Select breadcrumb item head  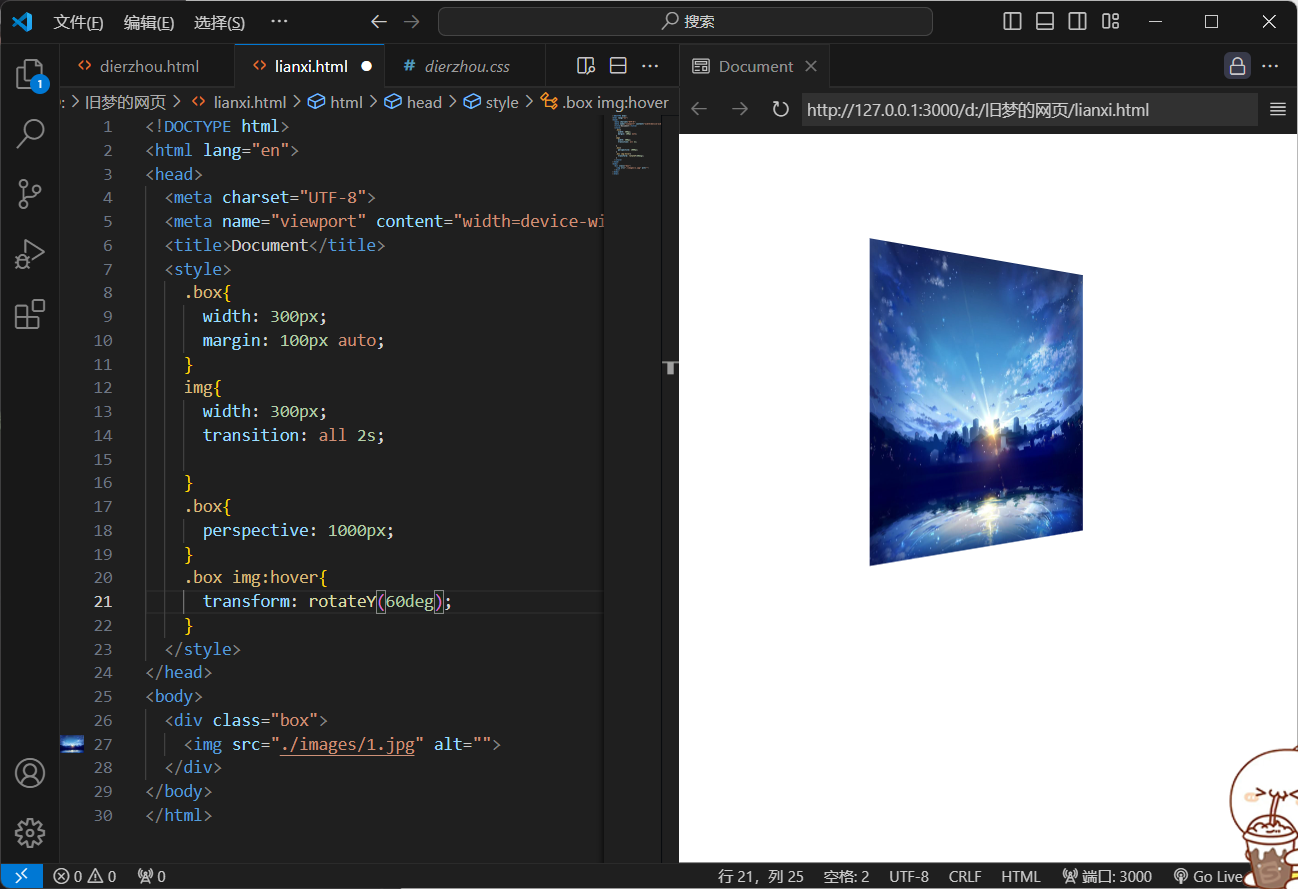413,102
